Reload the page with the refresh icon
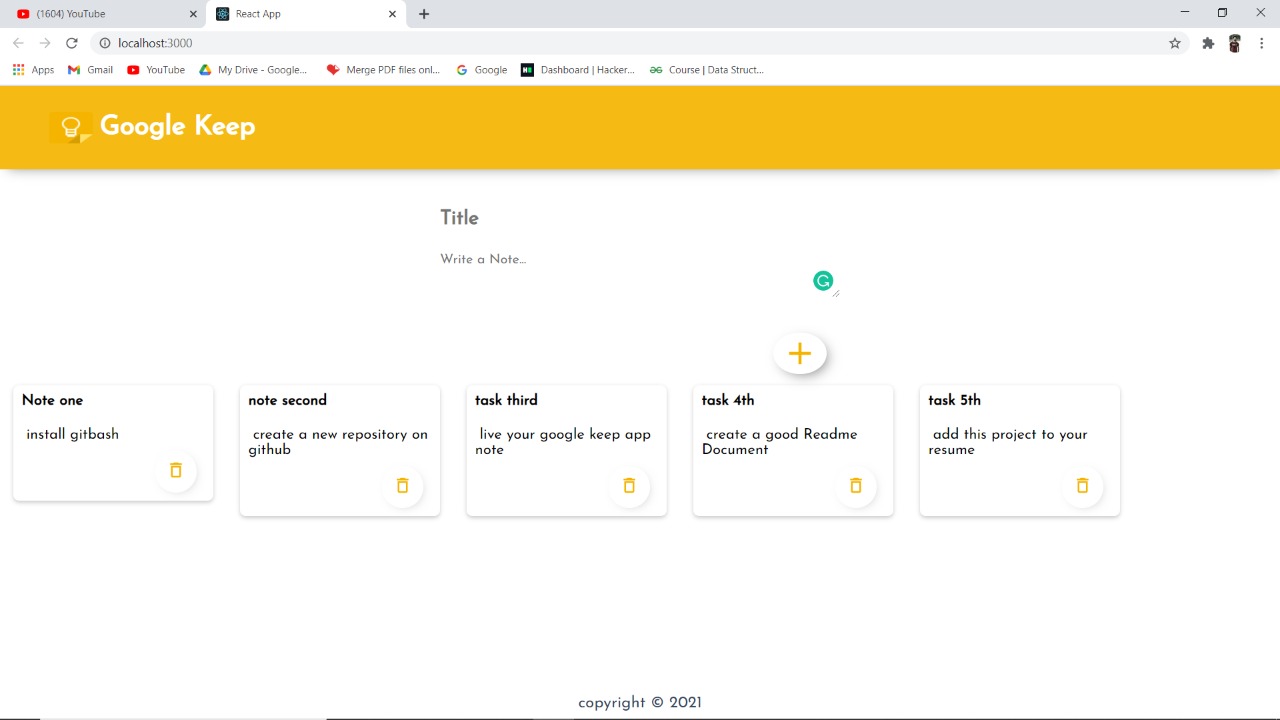Viewport: 1280px width, 720px height. point(71,43)
